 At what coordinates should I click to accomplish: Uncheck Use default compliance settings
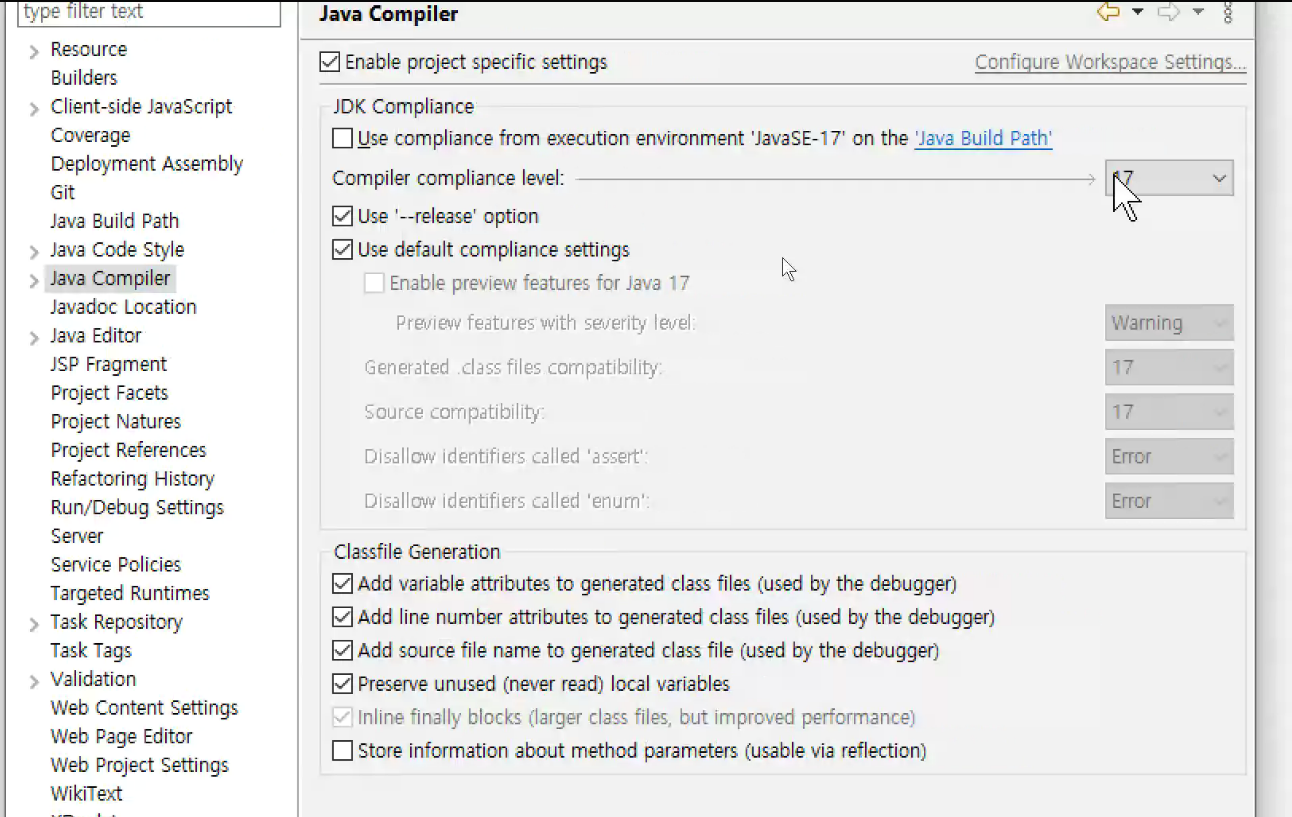click(x=343, y=250)
